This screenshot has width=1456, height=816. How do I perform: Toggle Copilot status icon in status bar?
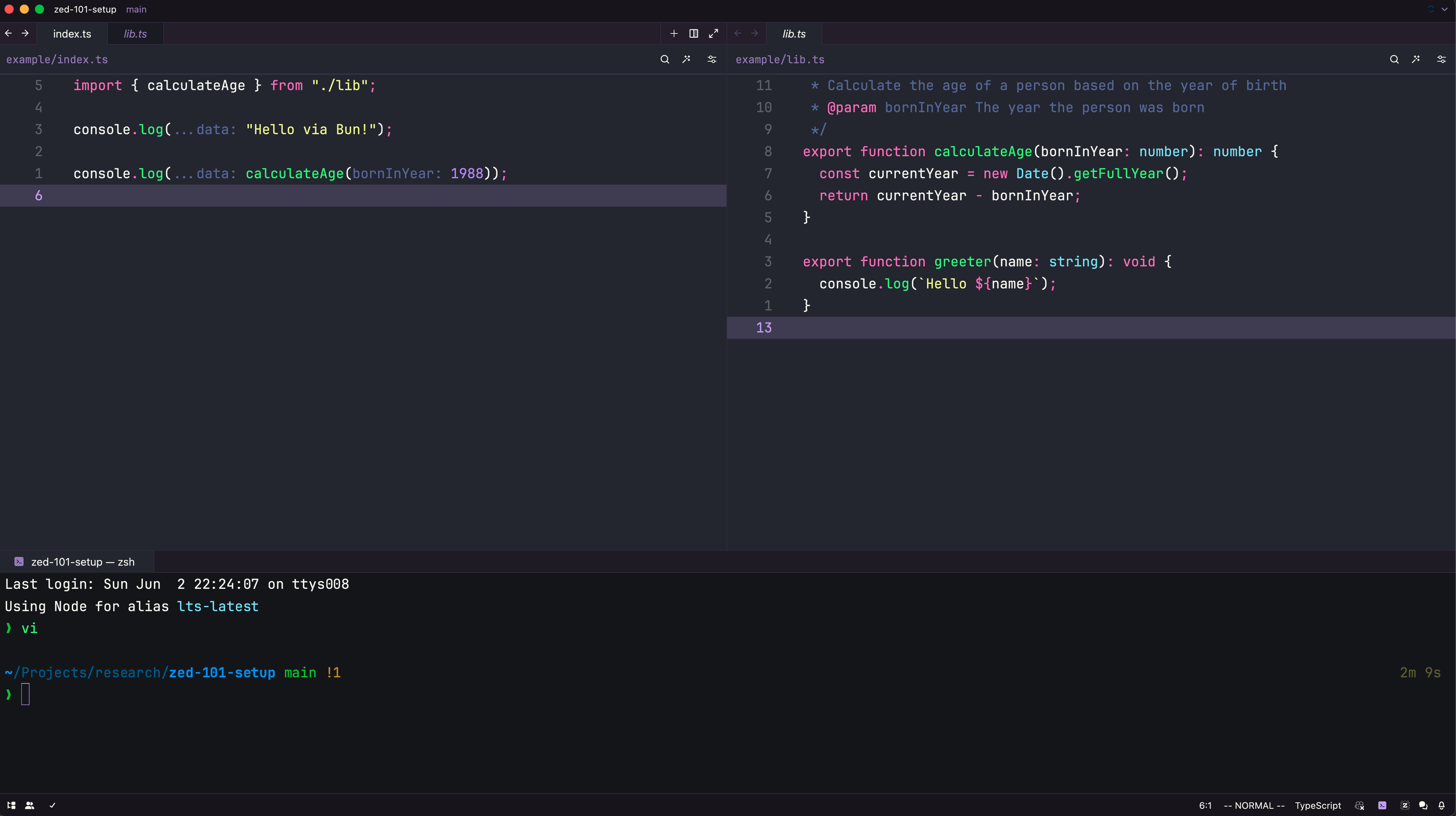(x=1360, y=805)
